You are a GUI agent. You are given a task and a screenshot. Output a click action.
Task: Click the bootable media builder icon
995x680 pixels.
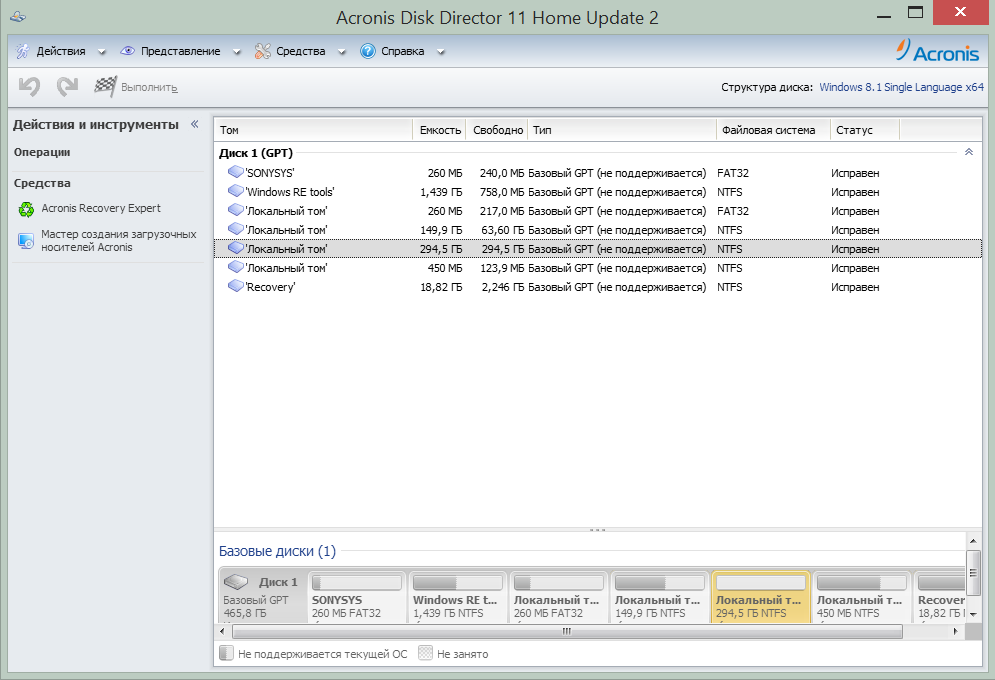pyautogui.click(x=26, y=240)
